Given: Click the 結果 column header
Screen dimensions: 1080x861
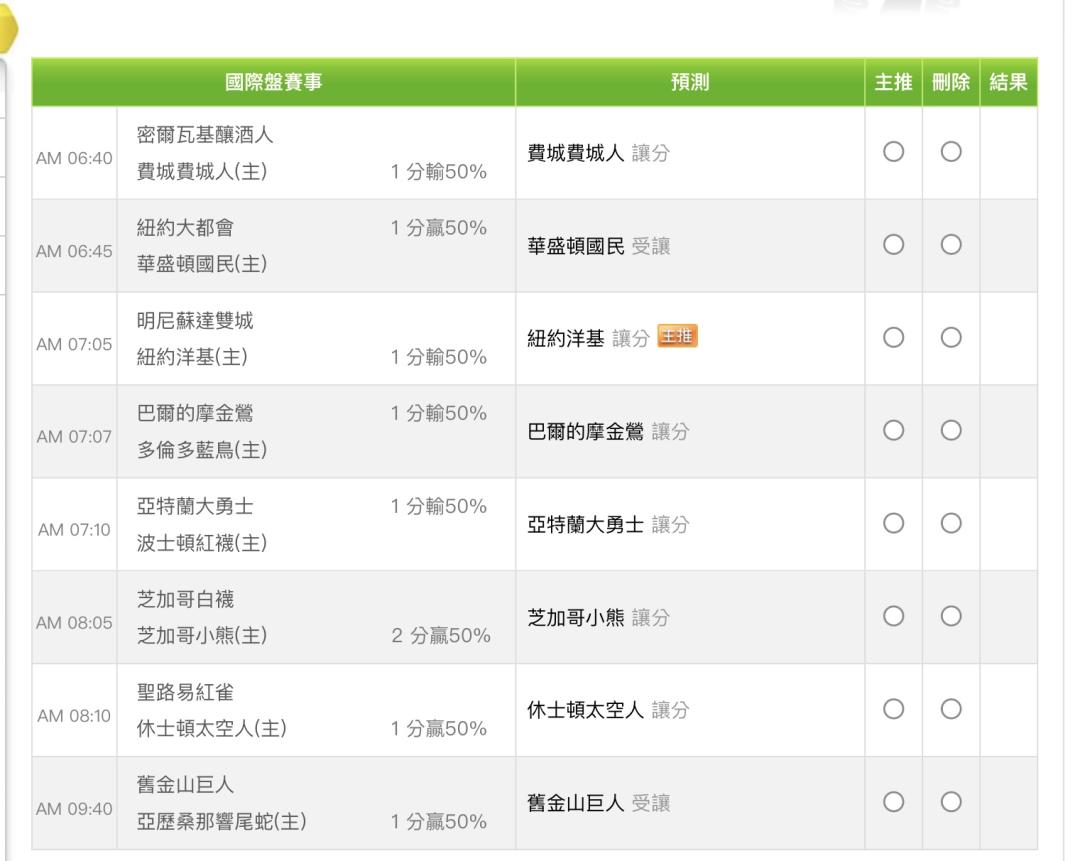Looking at the screenshot, I should [1008, 82].
